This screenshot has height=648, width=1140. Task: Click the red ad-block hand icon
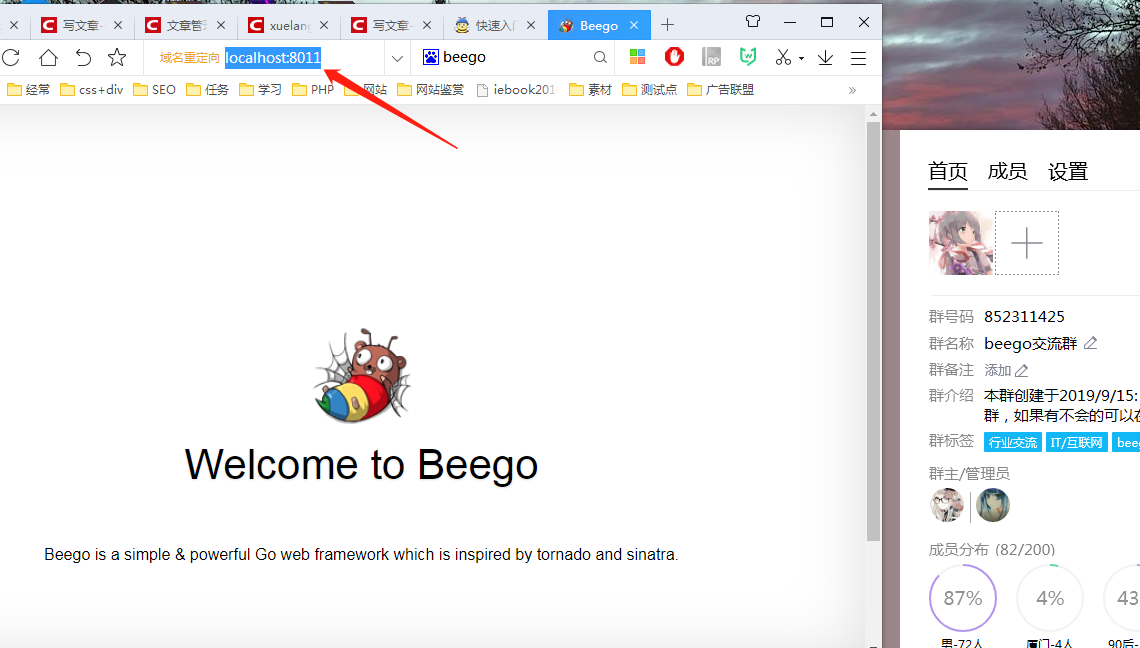point(675,57)
